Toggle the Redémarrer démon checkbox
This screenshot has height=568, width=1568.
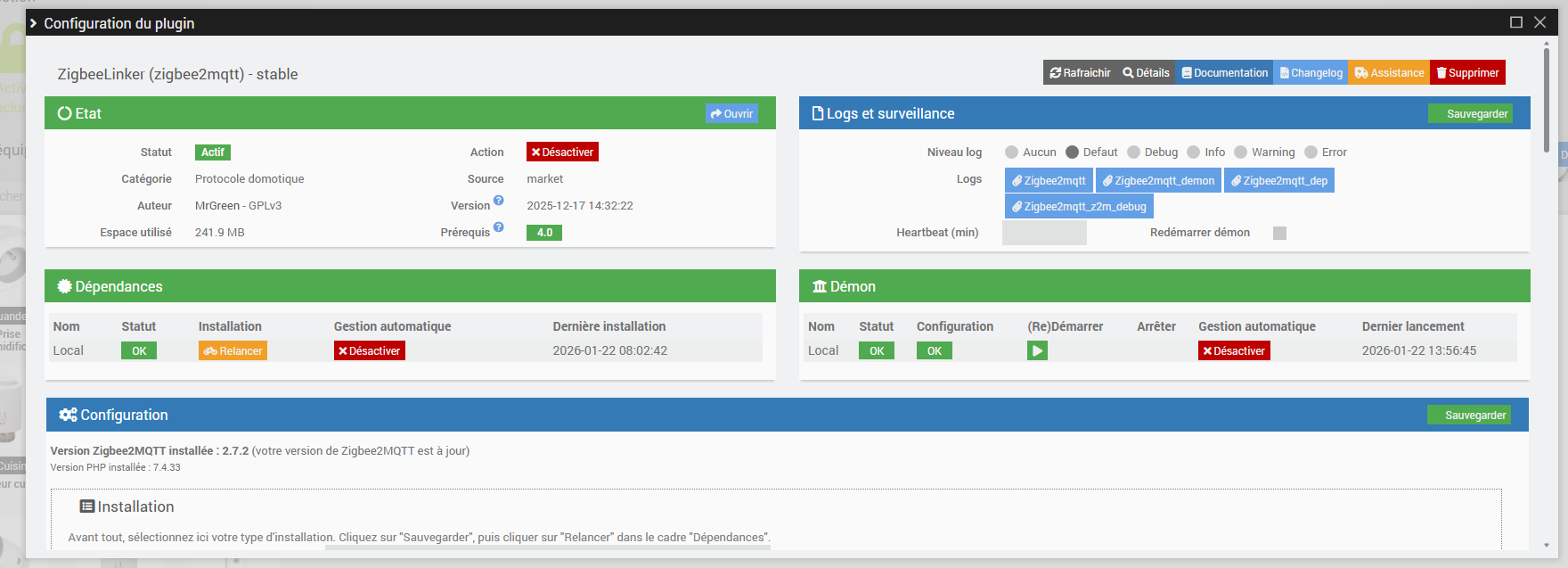point(1279,233)
